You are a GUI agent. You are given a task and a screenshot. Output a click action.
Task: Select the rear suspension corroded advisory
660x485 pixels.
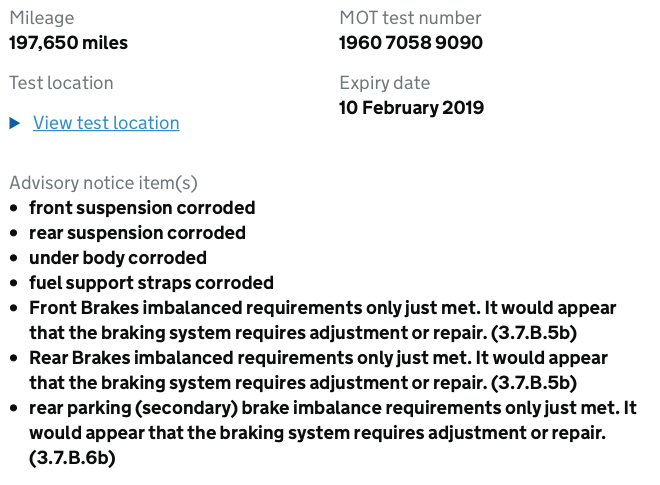coord(137,233)
